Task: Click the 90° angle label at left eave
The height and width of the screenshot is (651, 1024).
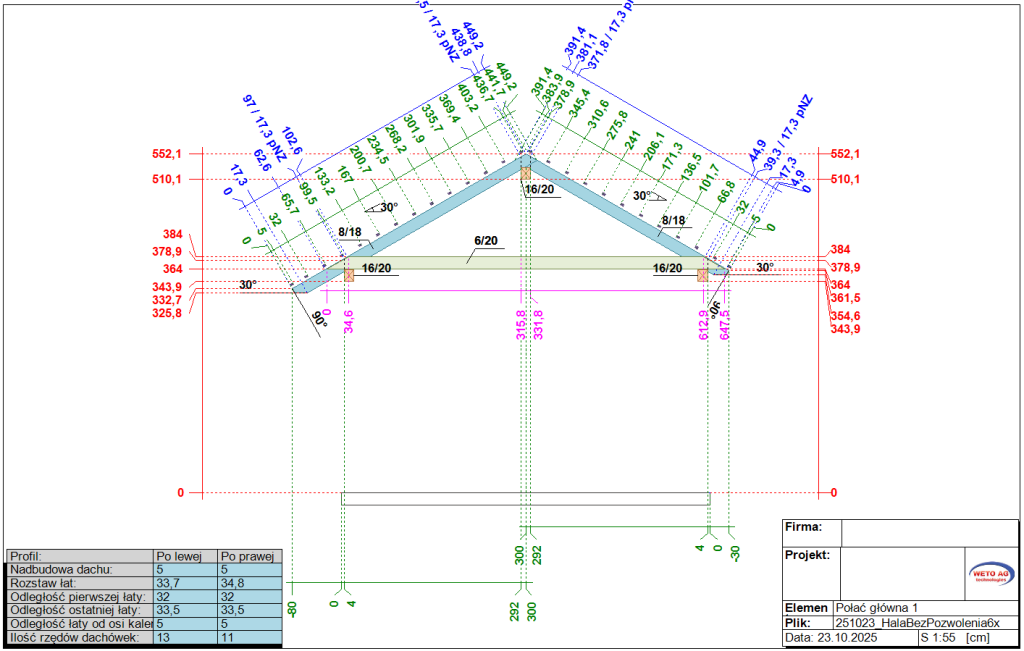Action: point(320,322)
